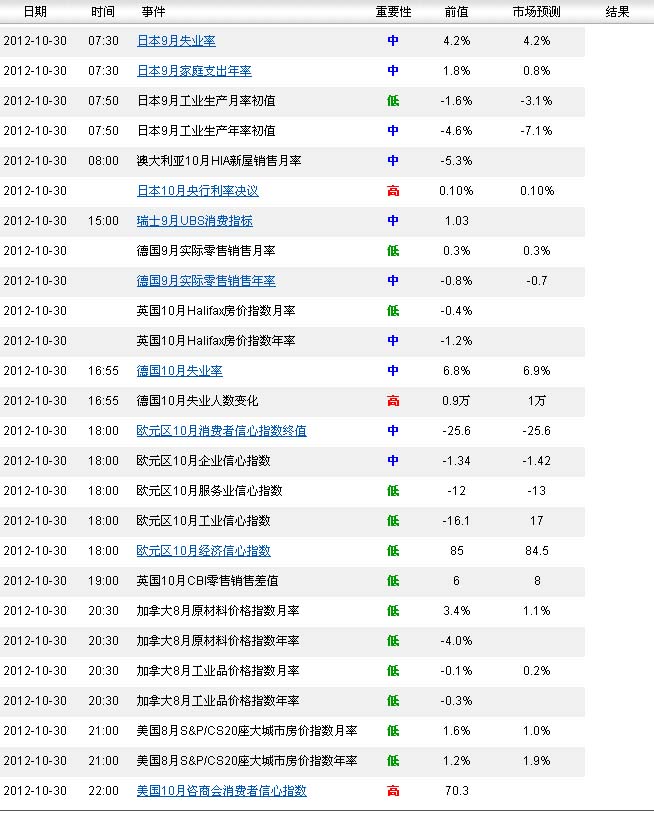Click the blue 中 importance for 日本9月失业率
Image resolution: width=654 pixels, height=814 pixels.
tap(393, 40)
